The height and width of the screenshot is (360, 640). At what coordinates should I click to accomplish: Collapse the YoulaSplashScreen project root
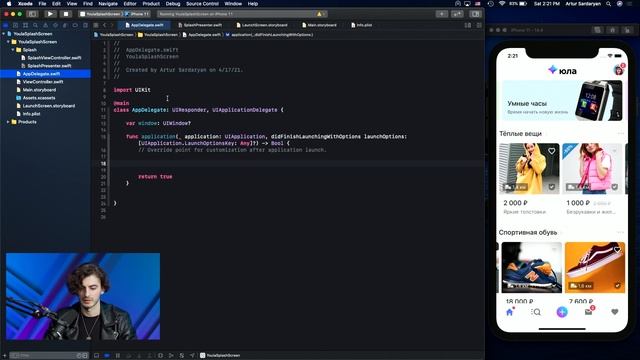4,34
